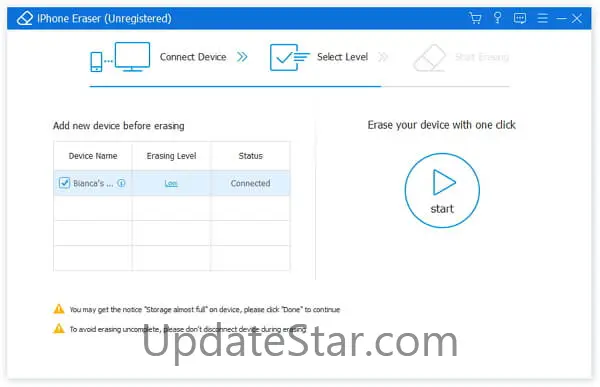Click the warning icon for Storage almost full notice
This screenshot has height=387, width=600.
(x=59, y=309)
